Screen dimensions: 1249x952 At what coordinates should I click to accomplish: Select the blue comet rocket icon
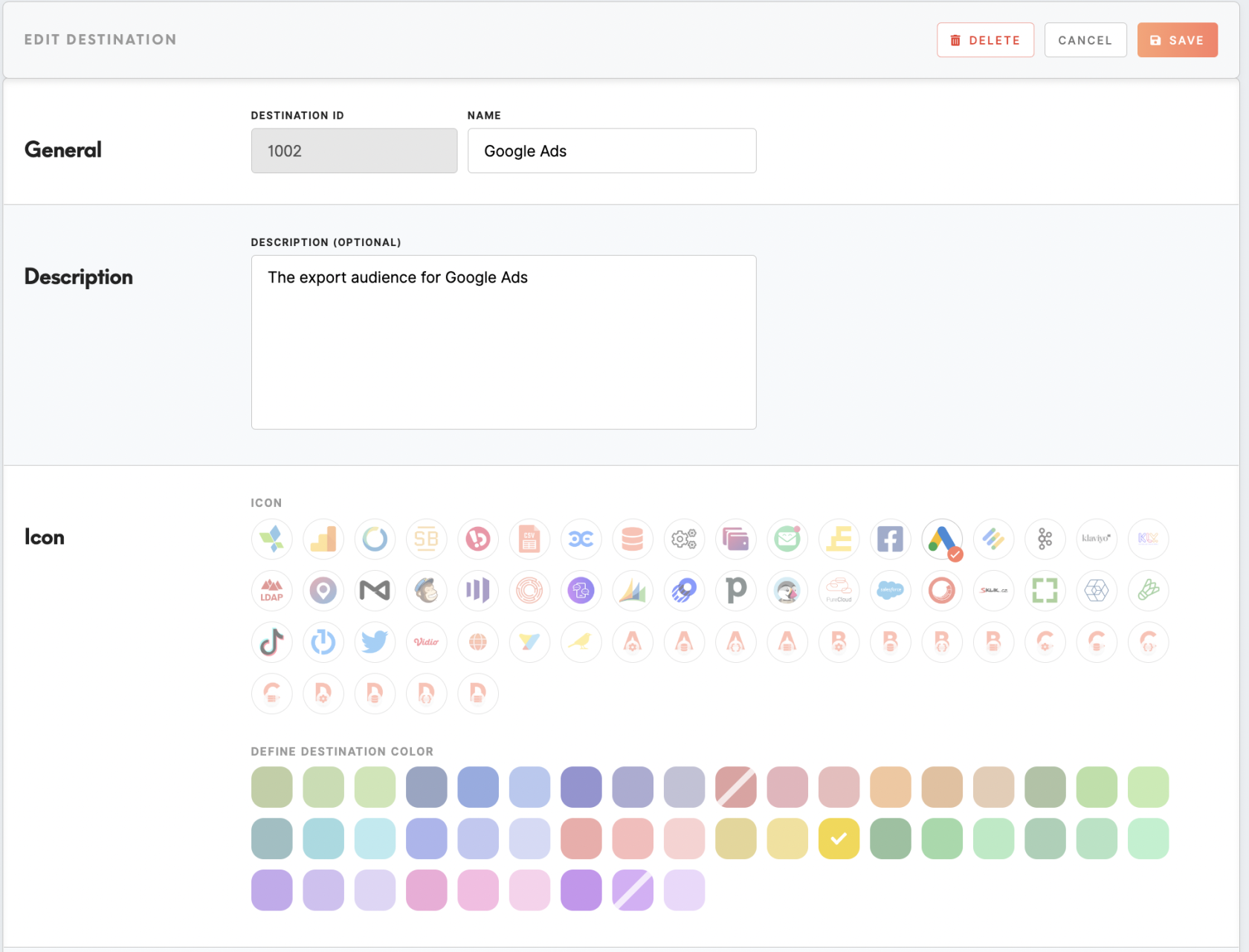[x=684, y=591]
